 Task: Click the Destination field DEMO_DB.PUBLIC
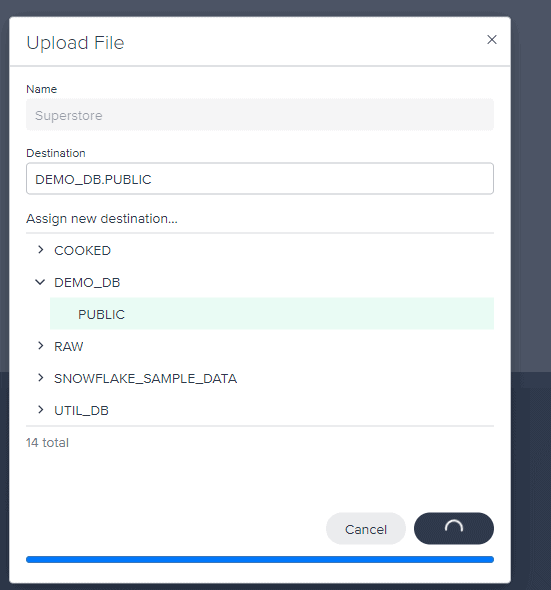(260, 179)
